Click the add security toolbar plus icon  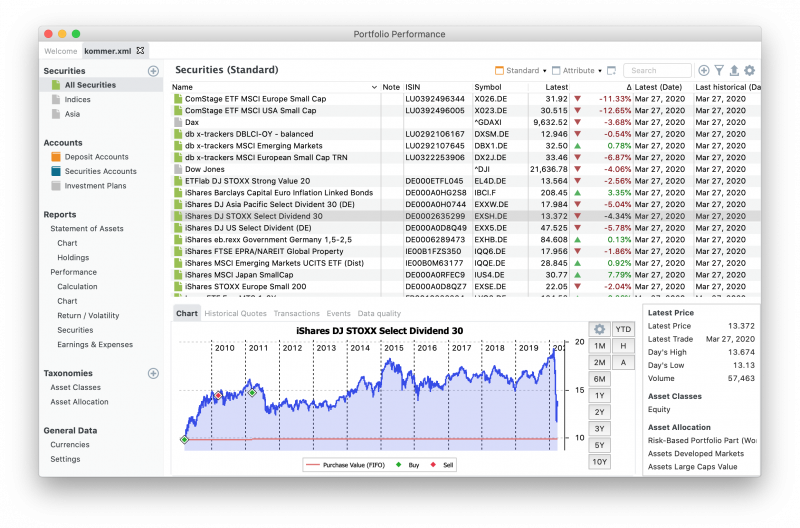click(x=704, y=70)
